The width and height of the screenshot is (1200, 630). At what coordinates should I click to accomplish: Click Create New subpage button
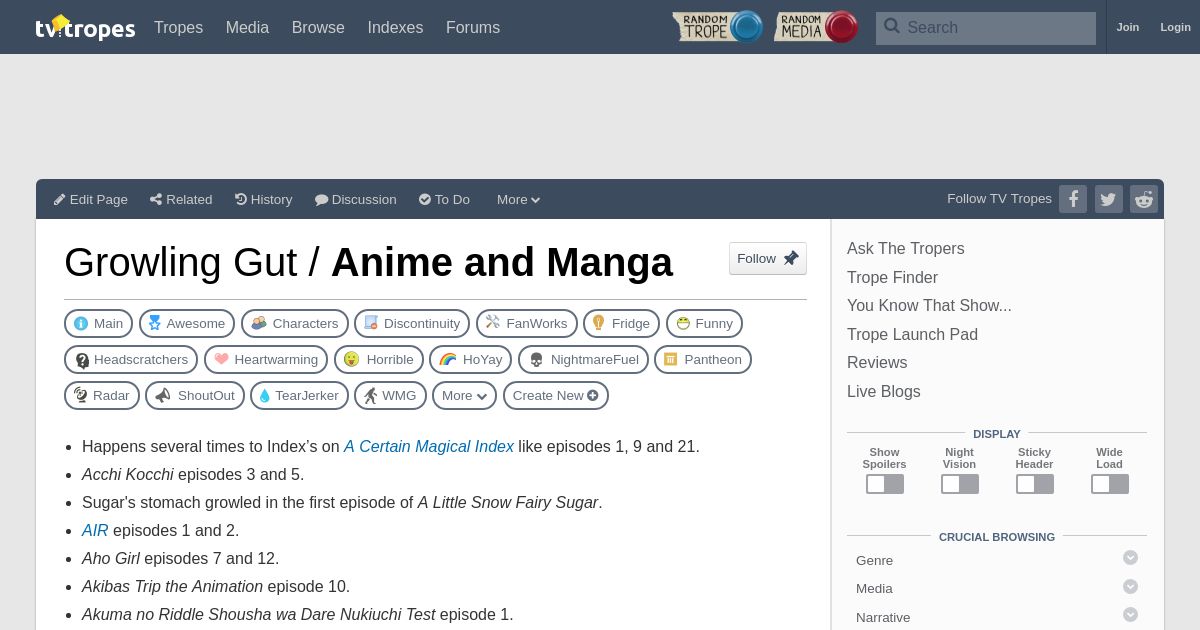tap(555, 396)
